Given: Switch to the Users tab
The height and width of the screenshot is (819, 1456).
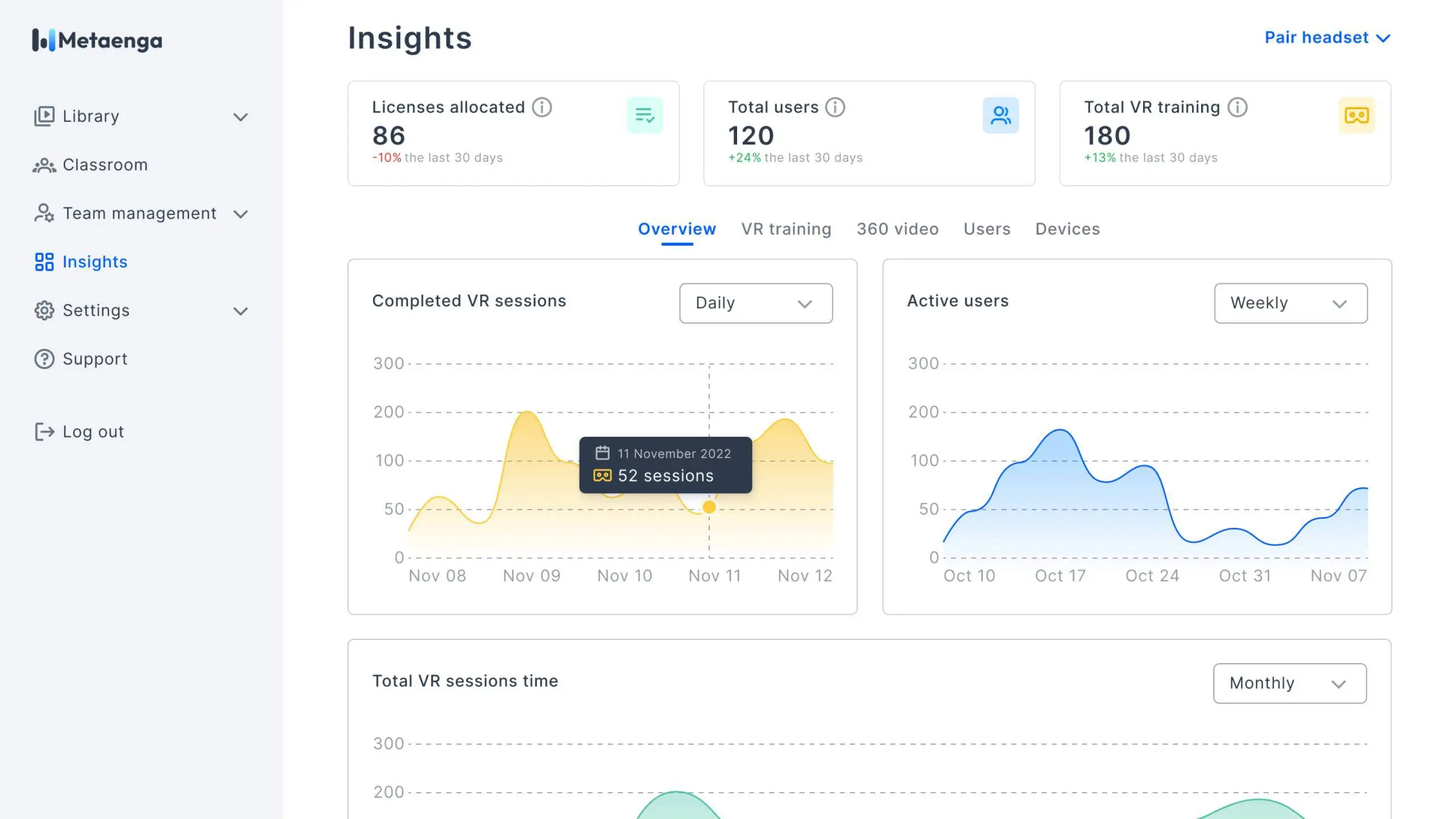Looking at the screenshot, I should pos(987,229).
